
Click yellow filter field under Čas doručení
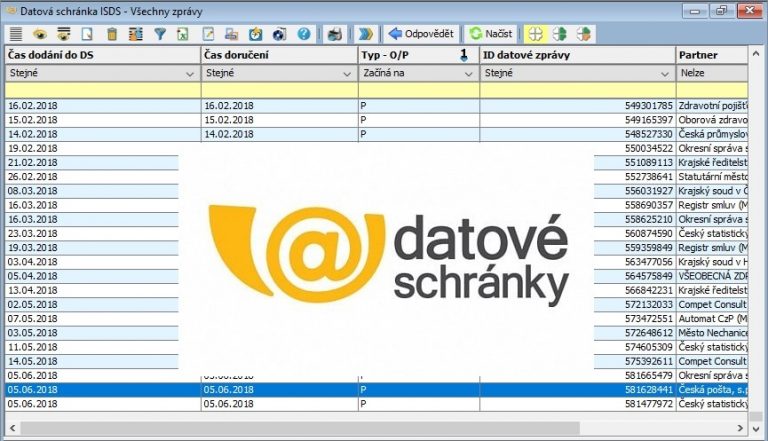(x=279, y=90)
